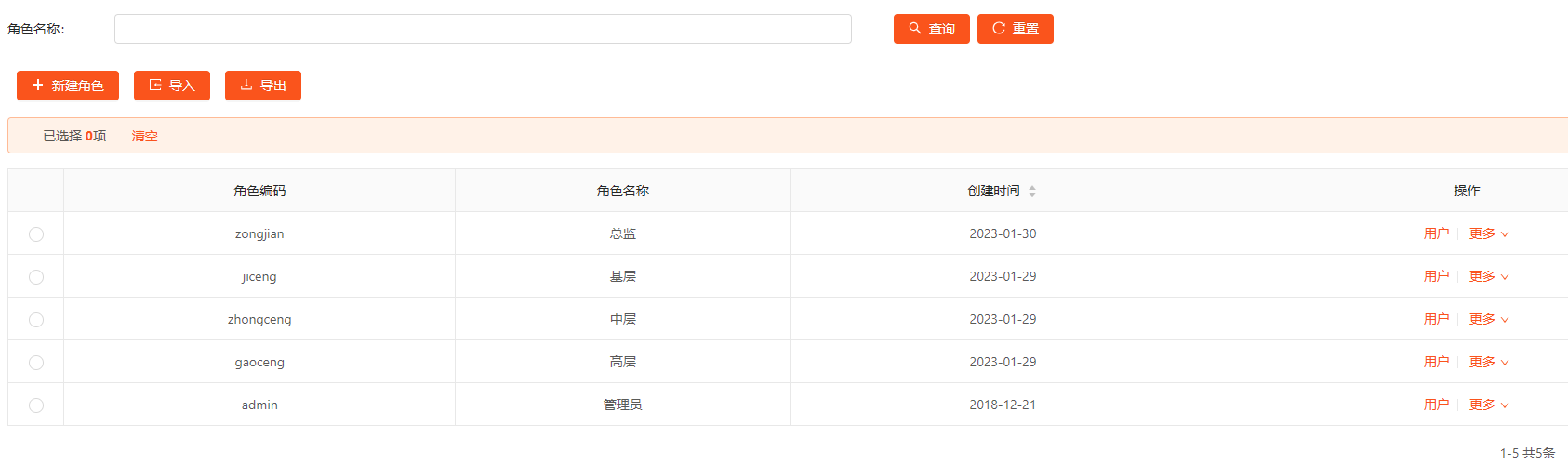Open 用户 link for admin role
Viewport: 1568px width, 465px height.
click(x=1436, y=405)
